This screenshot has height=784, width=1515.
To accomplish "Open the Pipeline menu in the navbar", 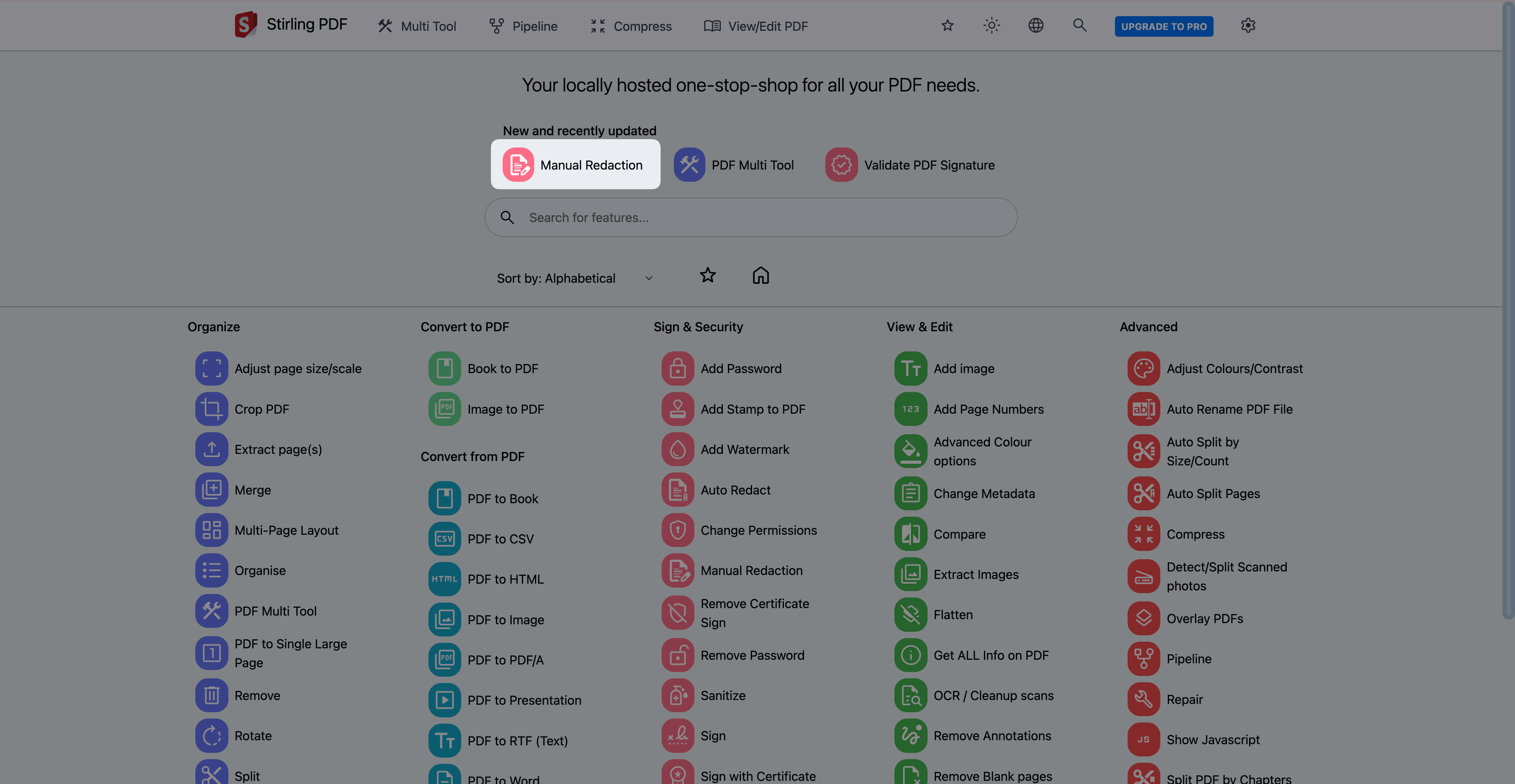I will coord(523,26).
